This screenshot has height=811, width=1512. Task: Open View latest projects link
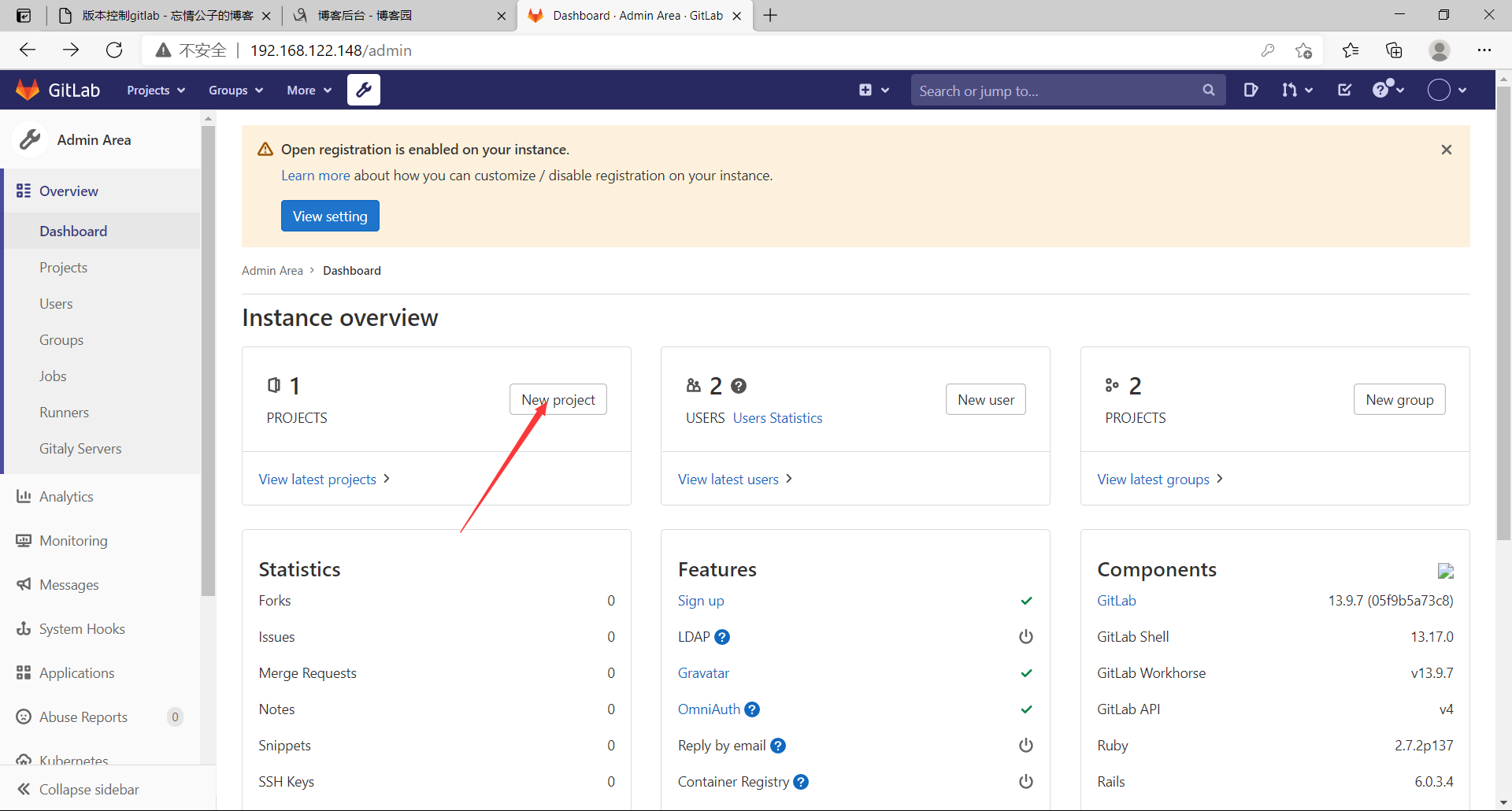[324, 480]
